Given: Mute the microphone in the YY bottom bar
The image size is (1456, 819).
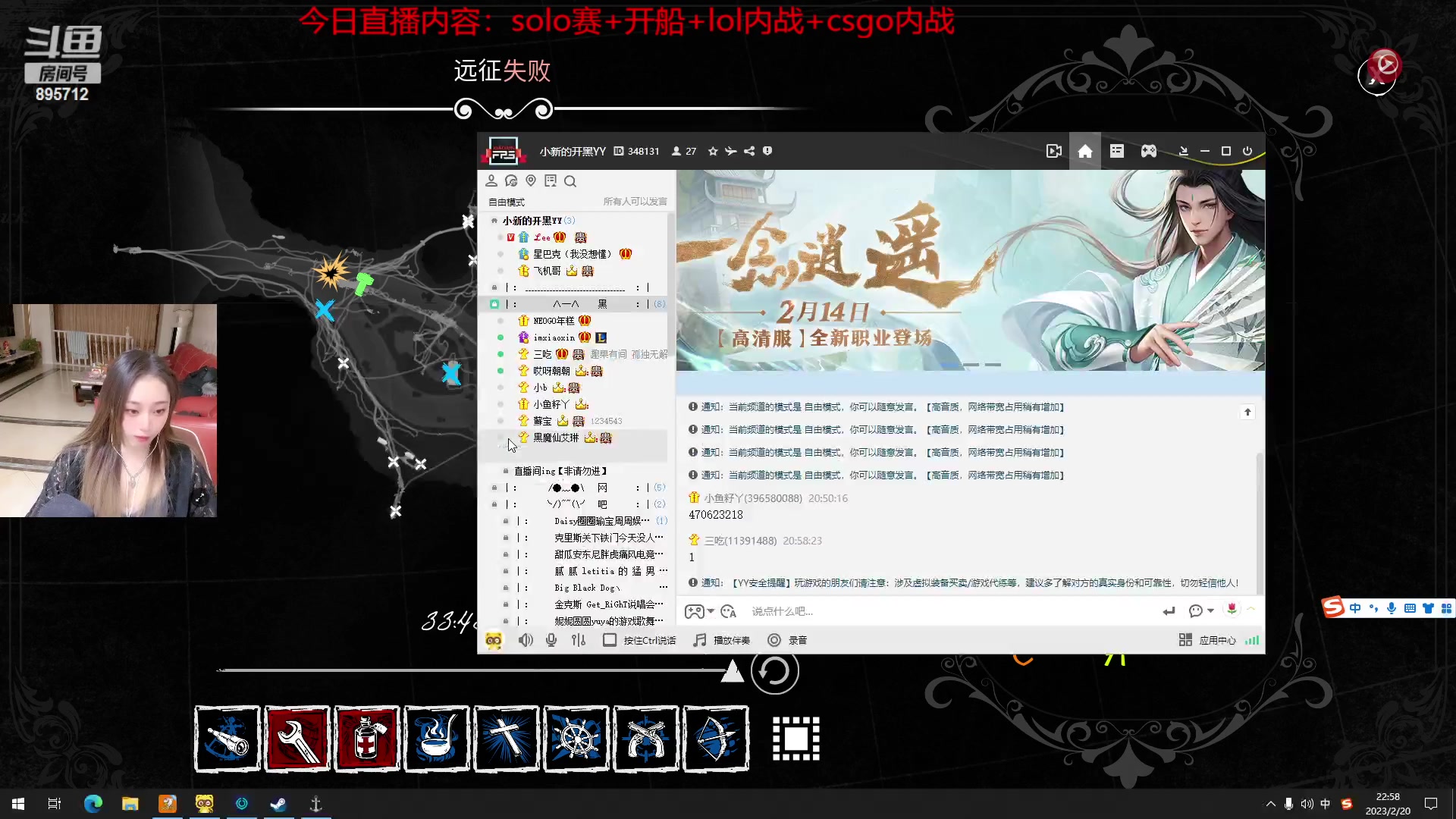Looking at the screenshot, I should point(551,640).
